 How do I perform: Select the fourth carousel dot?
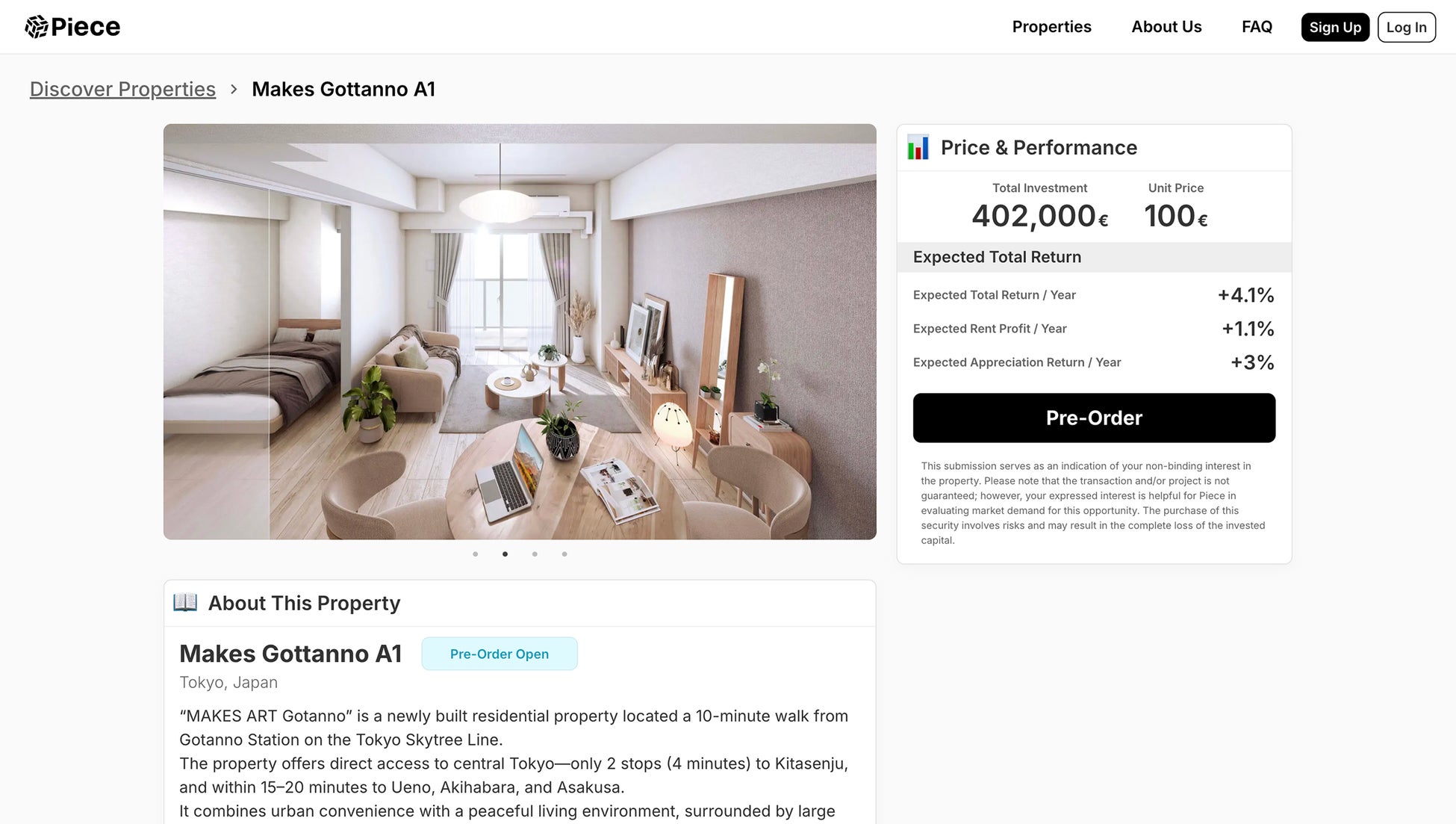coord(564,554)
